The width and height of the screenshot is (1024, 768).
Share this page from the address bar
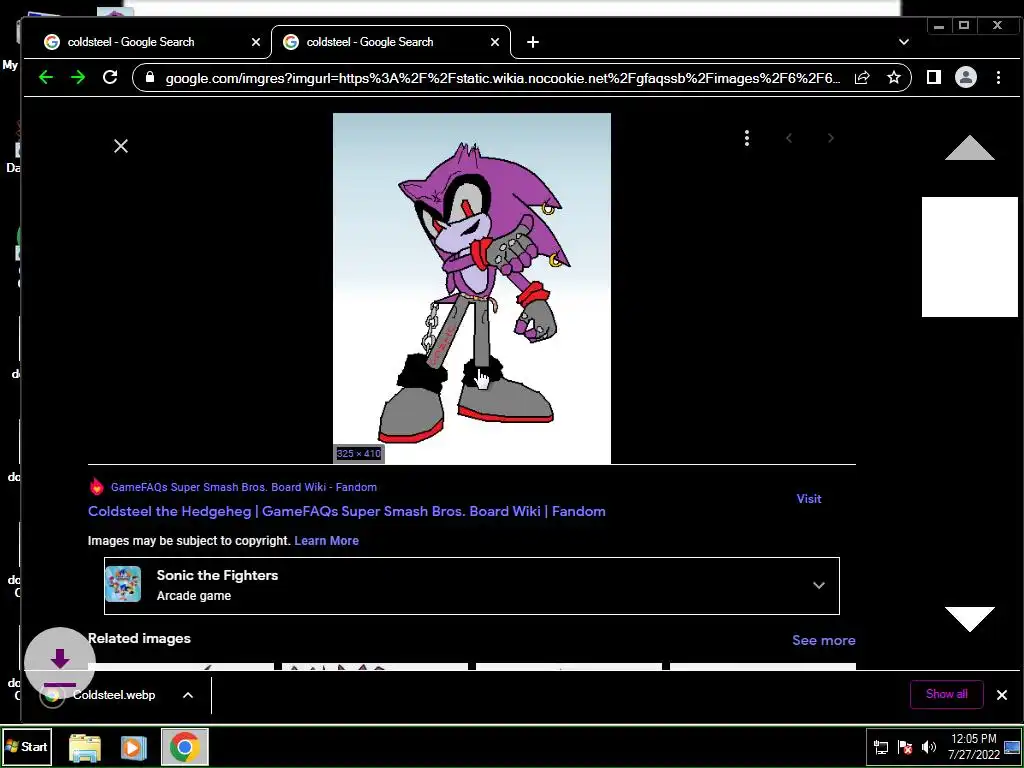tap(862, 78)
